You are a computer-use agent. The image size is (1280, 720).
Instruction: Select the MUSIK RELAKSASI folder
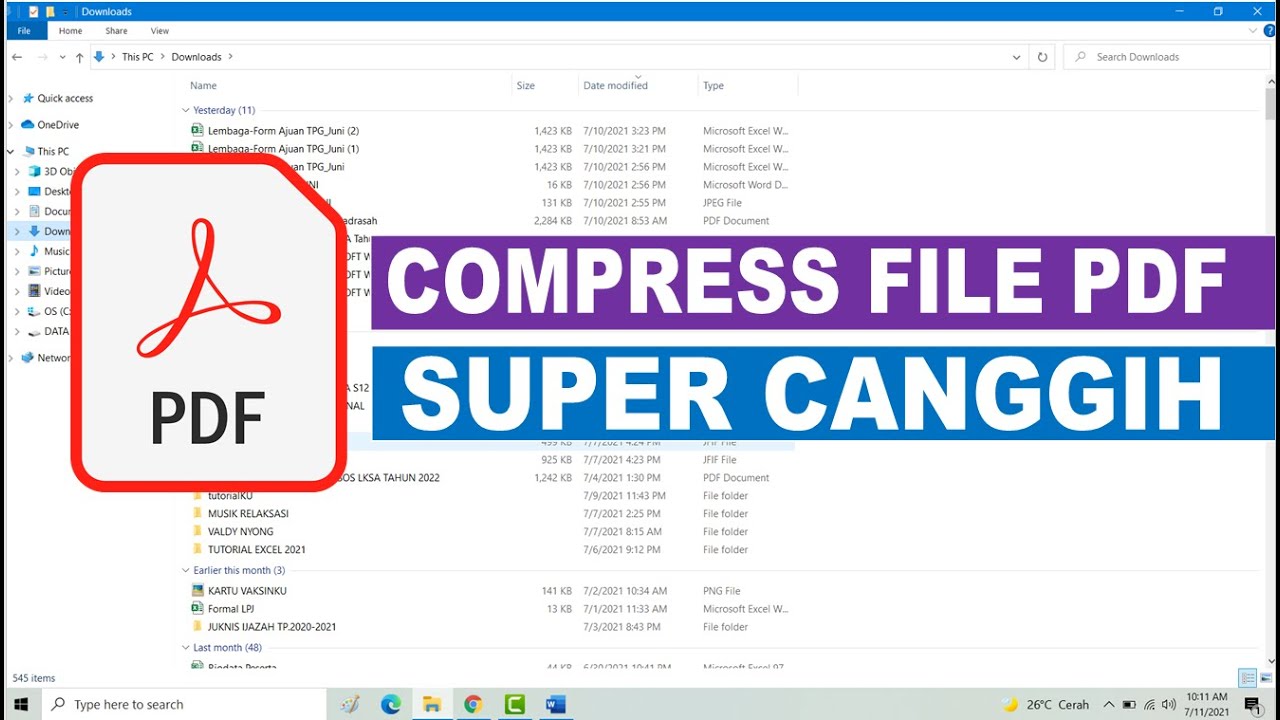pos(248,514)
